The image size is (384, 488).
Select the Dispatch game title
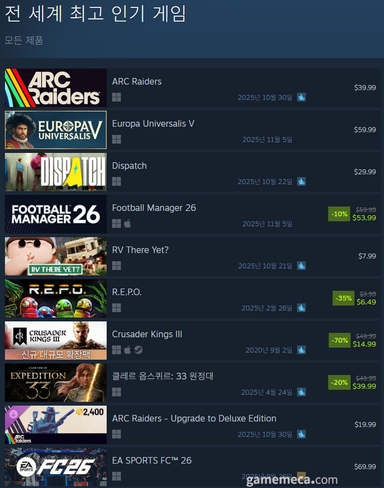129,166
